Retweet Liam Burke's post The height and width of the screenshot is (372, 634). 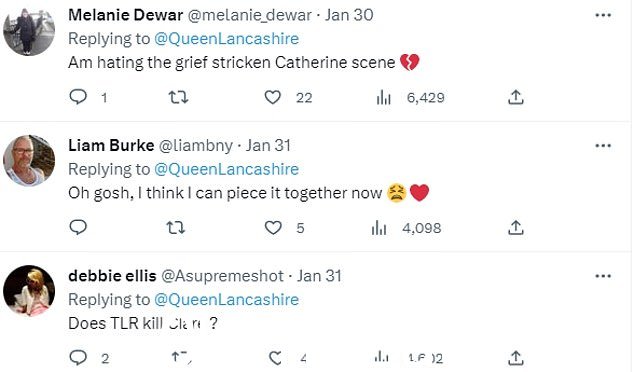(176, 228)
